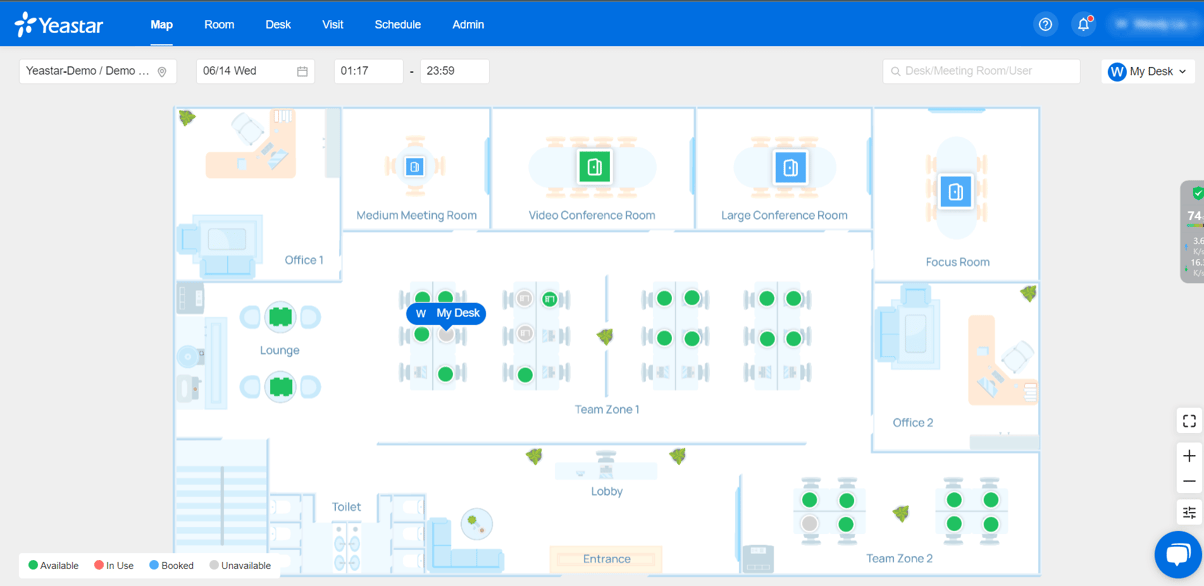1204x586 pixels.
Task: Open the 06/14 date picker
Action: click(x=255, y=71)
